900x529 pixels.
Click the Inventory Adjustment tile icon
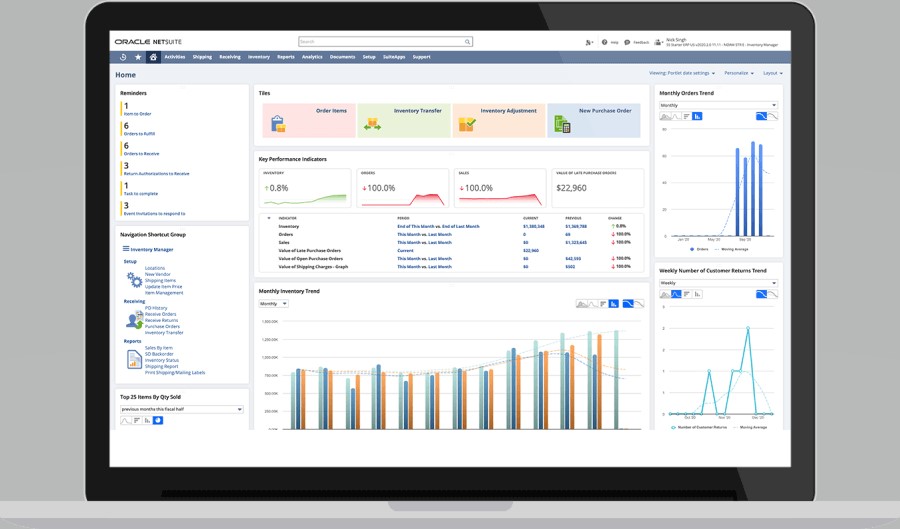467,124
